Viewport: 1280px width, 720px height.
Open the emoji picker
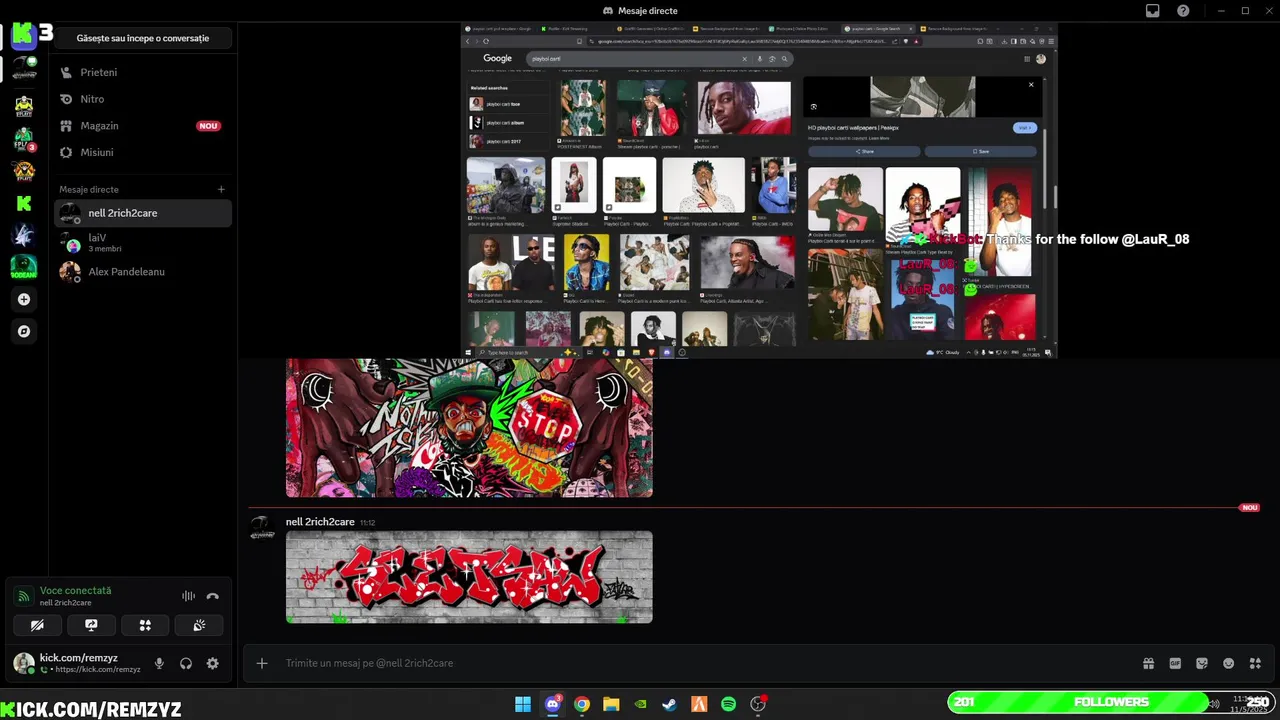pos(1229,663)
